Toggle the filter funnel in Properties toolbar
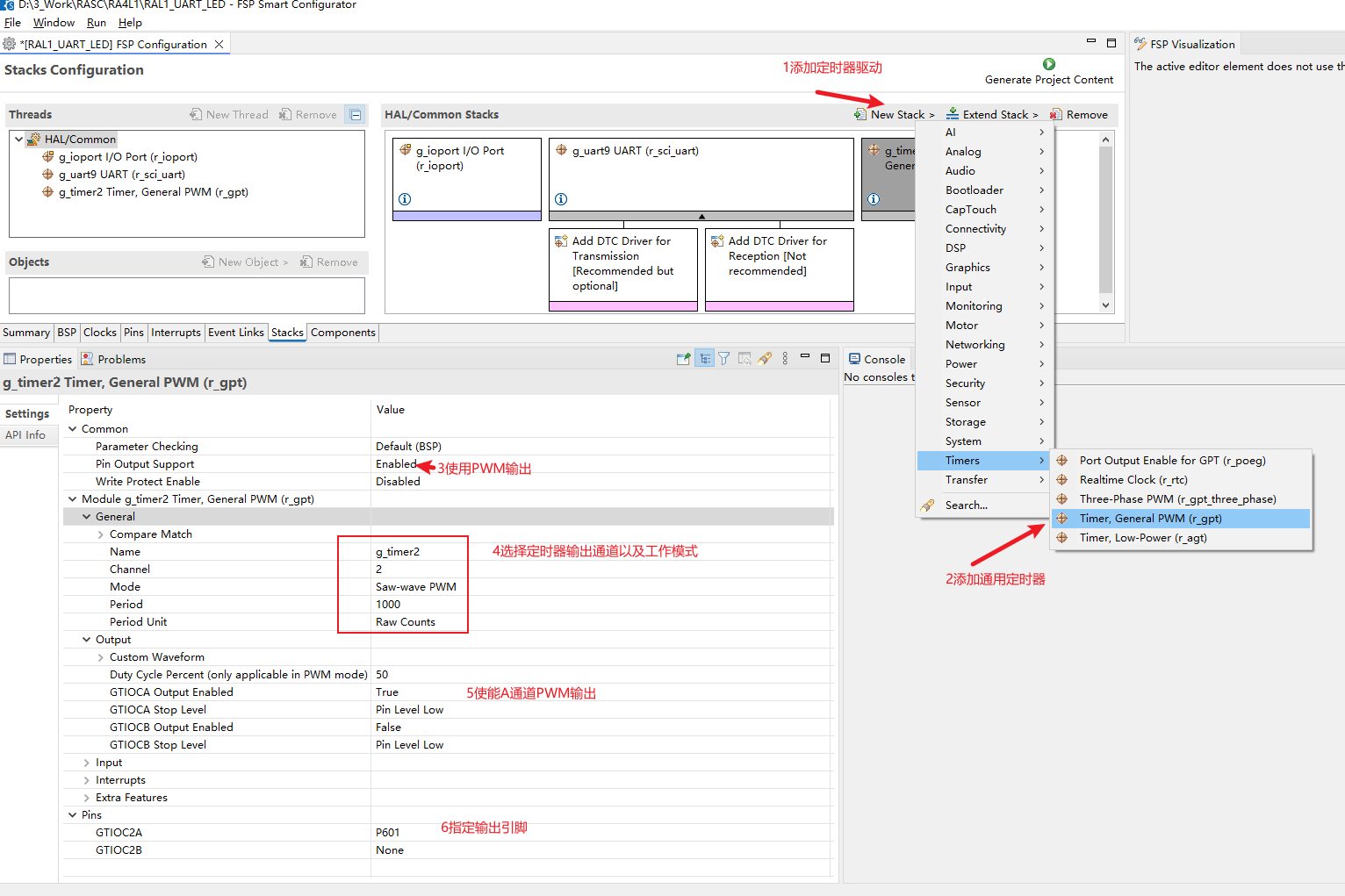The image size is (1345, 896). tap(724, 359)
